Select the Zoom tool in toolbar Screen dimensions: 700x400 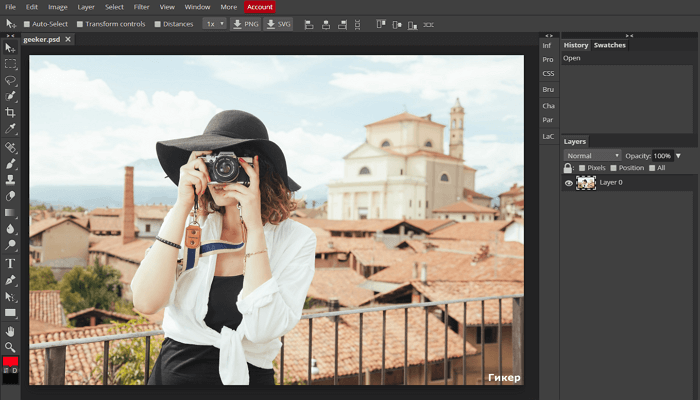click(11, 346)
